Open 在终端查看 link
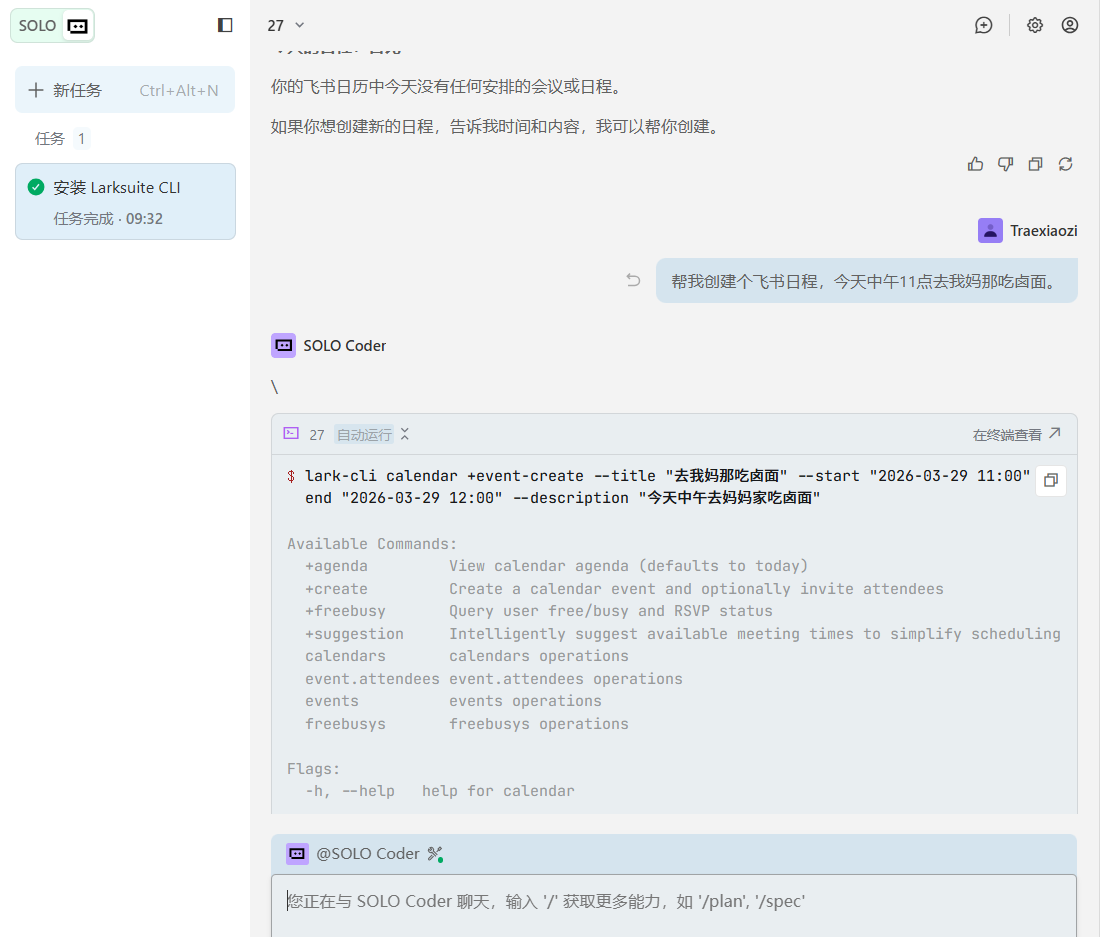Viewport: 1100px width, 937px height. click(1016, 435)
